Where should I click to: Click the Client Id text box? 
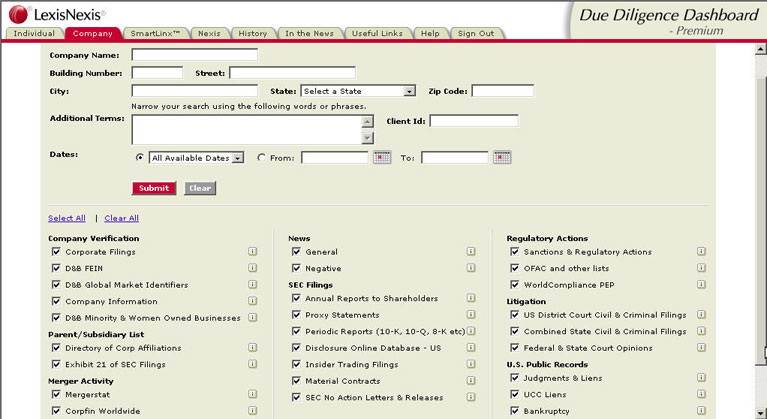[x=474, y=121]
